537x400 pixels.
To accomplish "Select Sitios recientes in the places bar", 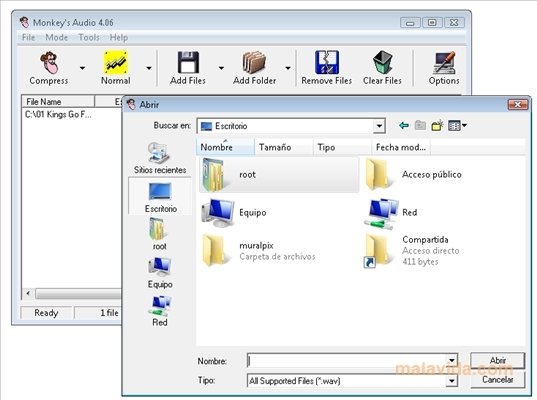I will [x=160, y=158].
